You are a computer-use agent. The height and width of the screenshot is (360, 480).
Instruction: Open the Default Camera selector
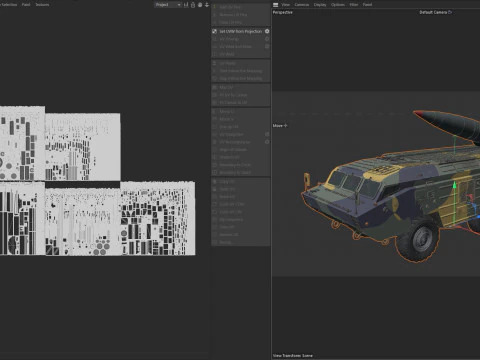pos(433,12)
